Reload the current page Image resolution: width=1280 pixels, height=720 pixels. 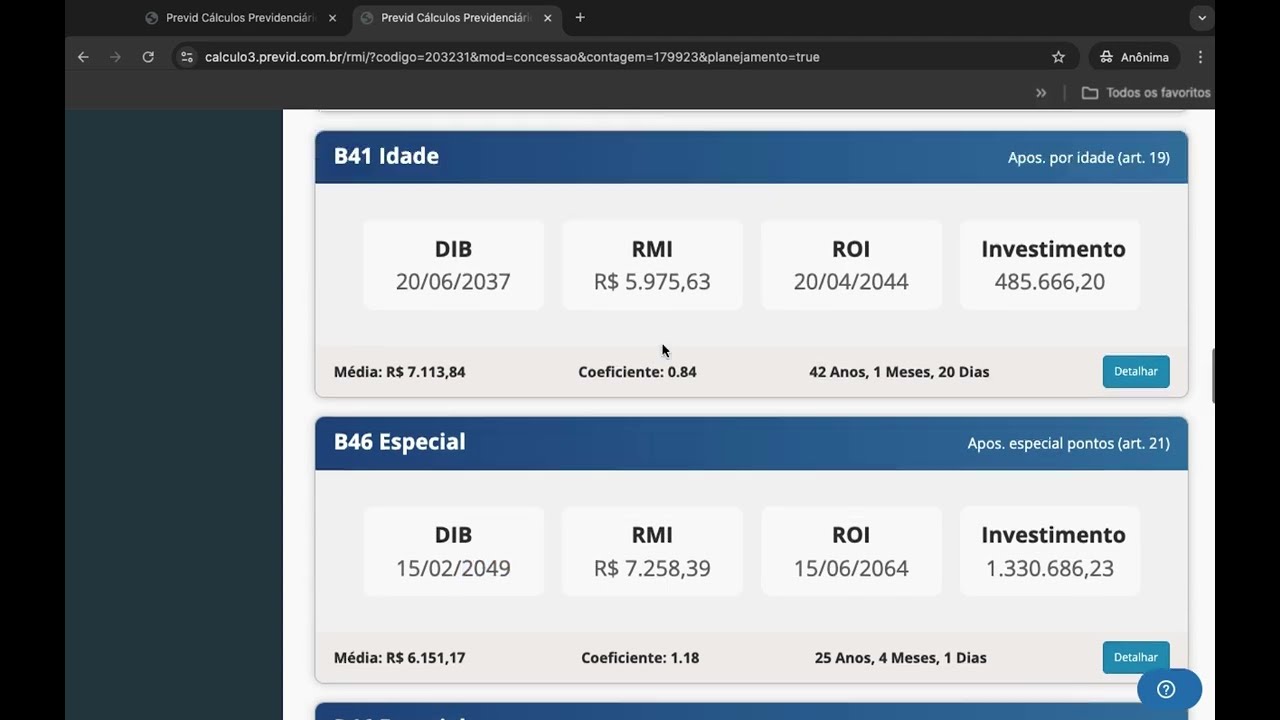(x=148, y=57)
